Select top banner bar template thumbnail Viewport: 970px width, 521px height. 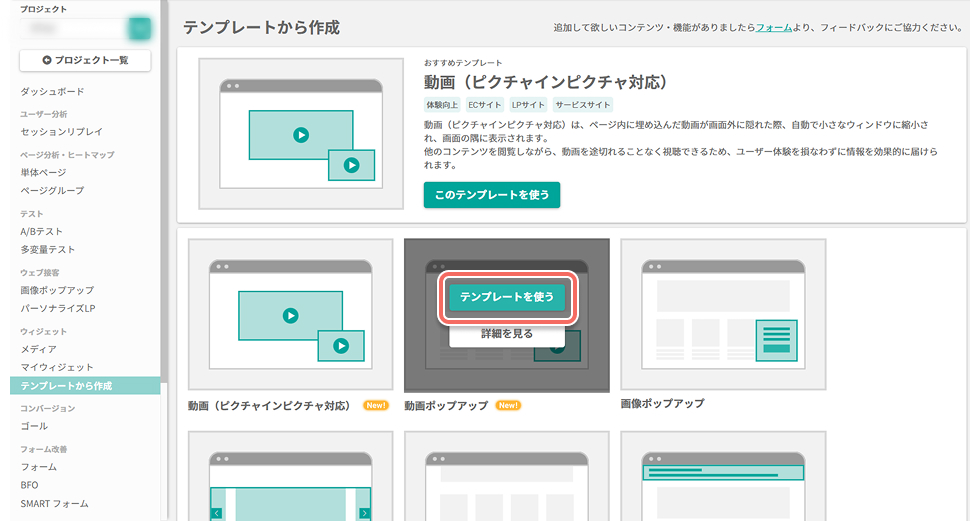[723, 476]
